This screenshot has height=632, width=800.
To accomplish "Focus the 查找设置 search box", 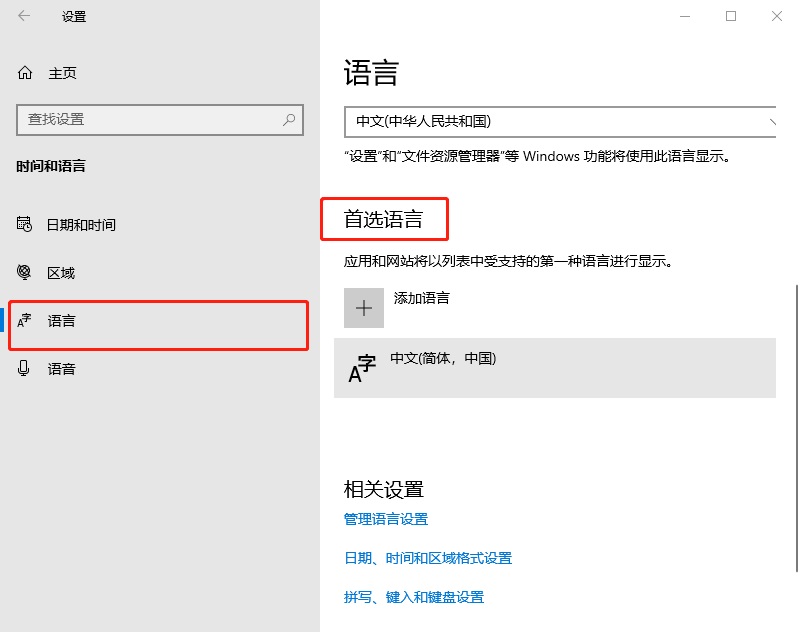I will pyautogui.click(x=160, y=120).
